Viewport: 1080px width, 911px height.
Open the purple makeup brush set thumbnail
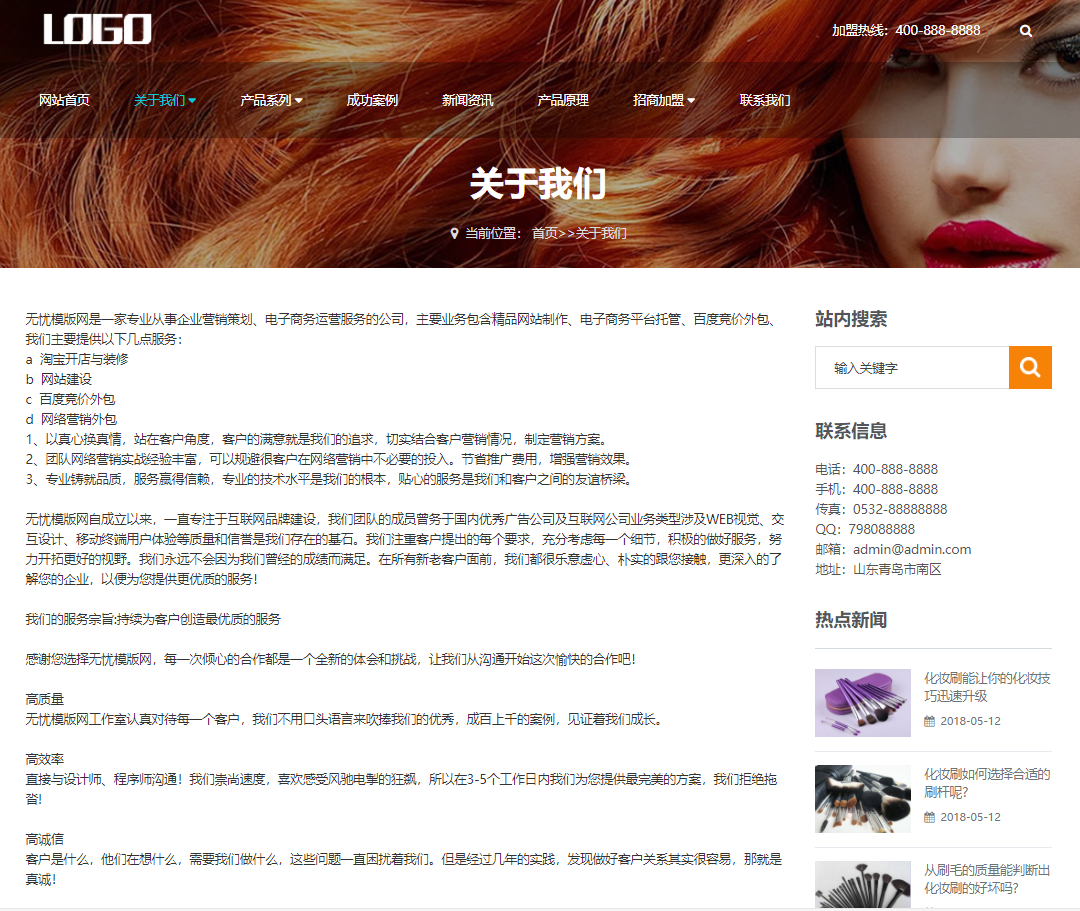(863, 703)
